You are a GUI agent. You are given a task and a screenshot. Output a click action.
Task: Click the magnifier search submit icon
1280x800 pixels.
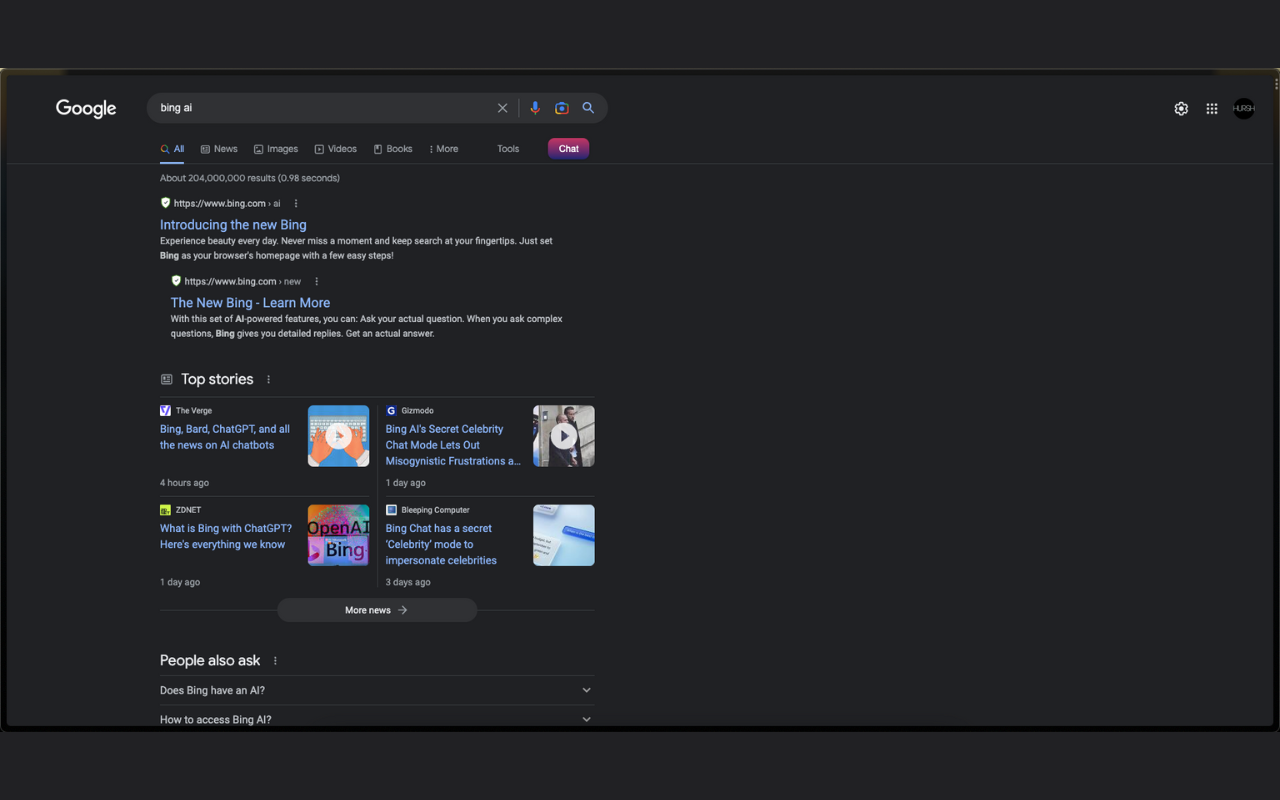[x=588, y=108]
